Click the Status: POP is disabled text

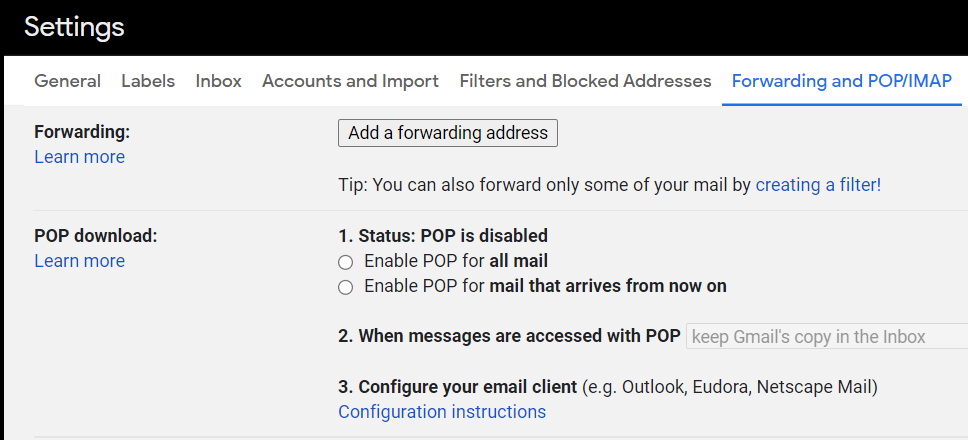pos(443,236)
